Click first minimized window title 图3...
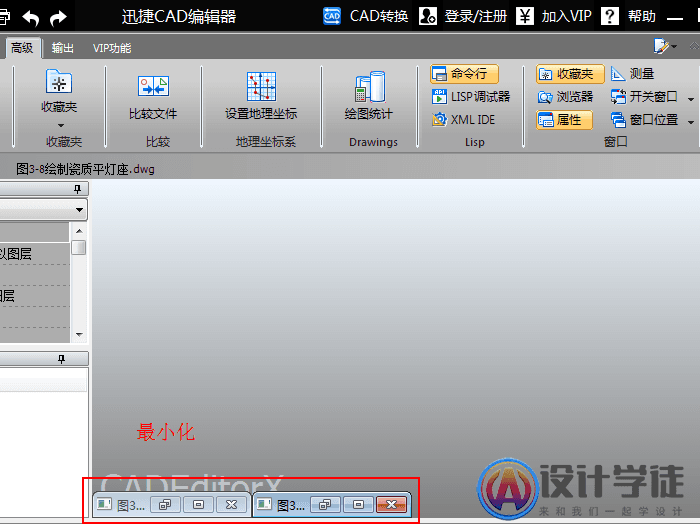Viewport: 700px width, 524px height. 131,505
